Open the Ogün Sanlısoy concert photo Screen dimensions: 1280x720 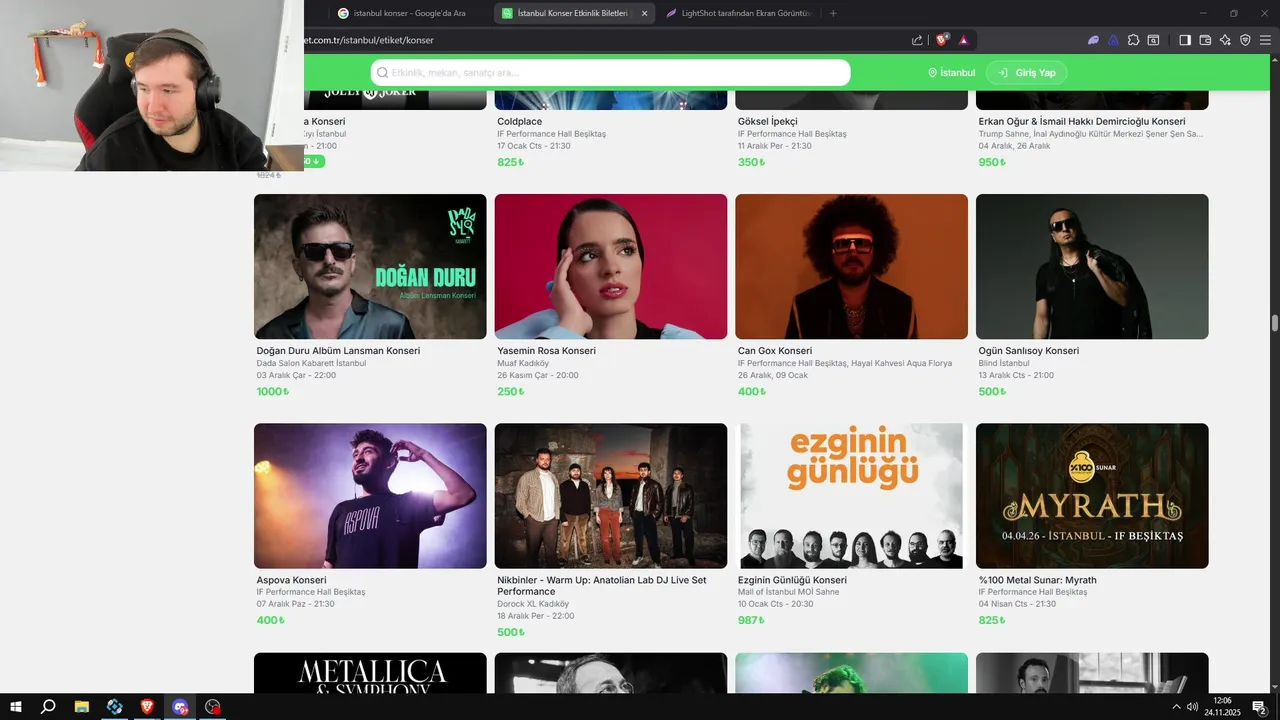pyautogui.click(x=1092, y=266)
